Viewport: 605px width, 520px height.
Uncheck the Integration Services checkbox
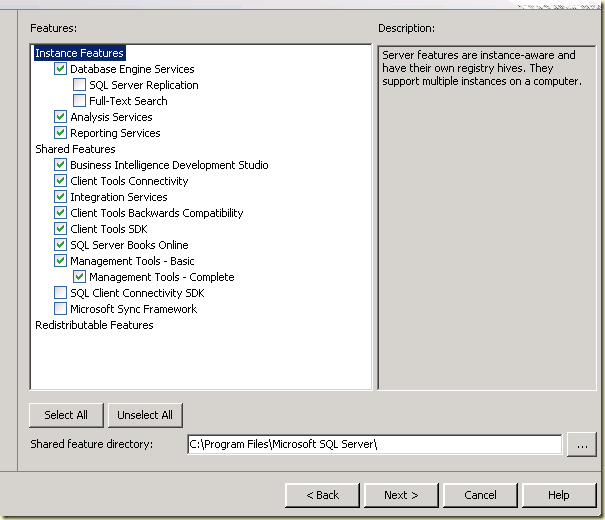pyautogui.click(x=60, y=197)
